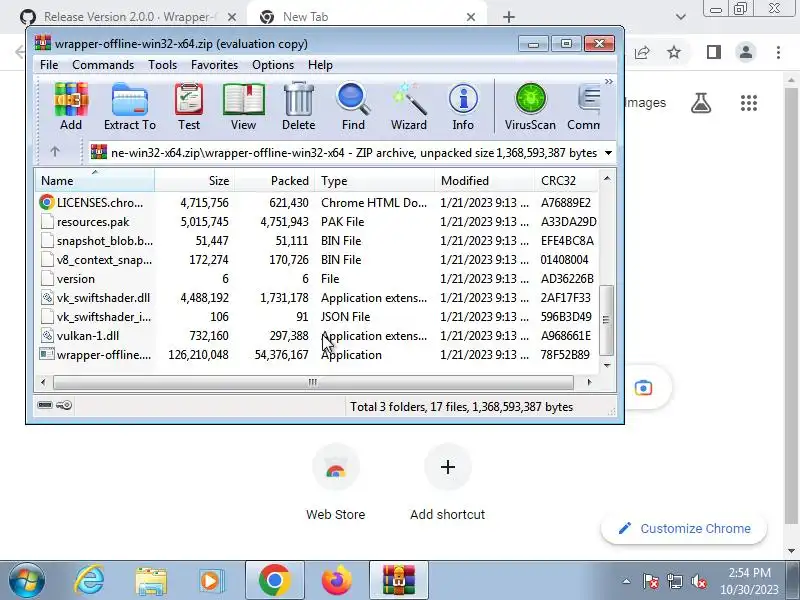This screenshot has width=800, height=600.
Task: Open the Chrome profile avatar
Action: pyautogui.click(x=745, y=52)
